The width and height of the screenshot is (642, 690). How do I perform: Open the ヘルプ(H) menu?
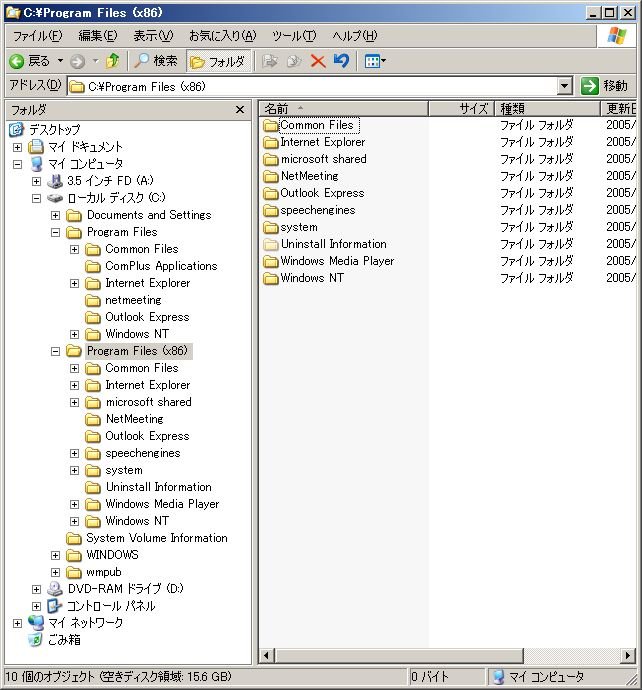[354, 36]
